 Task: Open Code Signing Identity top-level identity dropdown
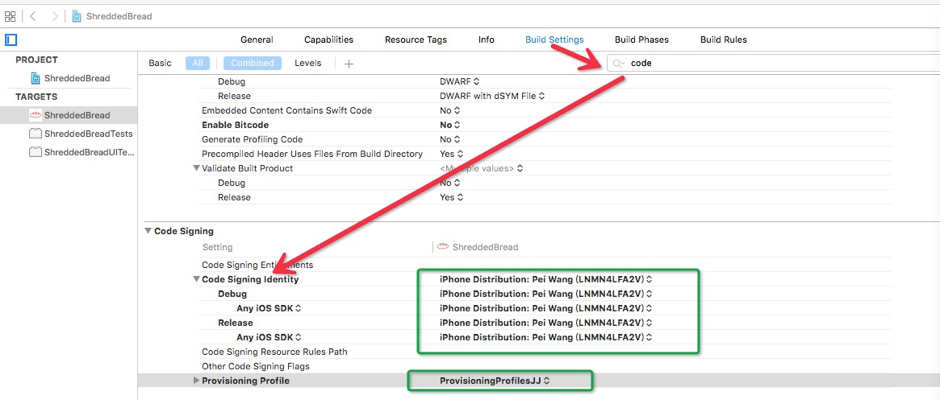tap(546, 279)
